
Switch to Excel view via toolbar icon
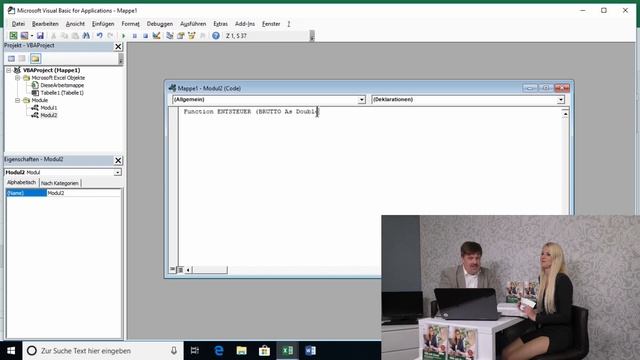tap(13, 36)
